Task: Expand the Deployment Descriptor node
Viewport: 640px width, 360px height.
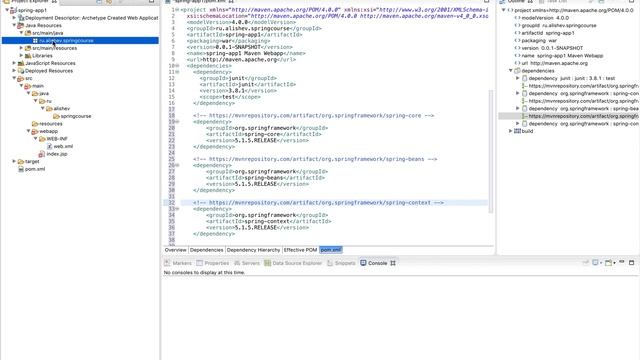Action: (14, 18)
